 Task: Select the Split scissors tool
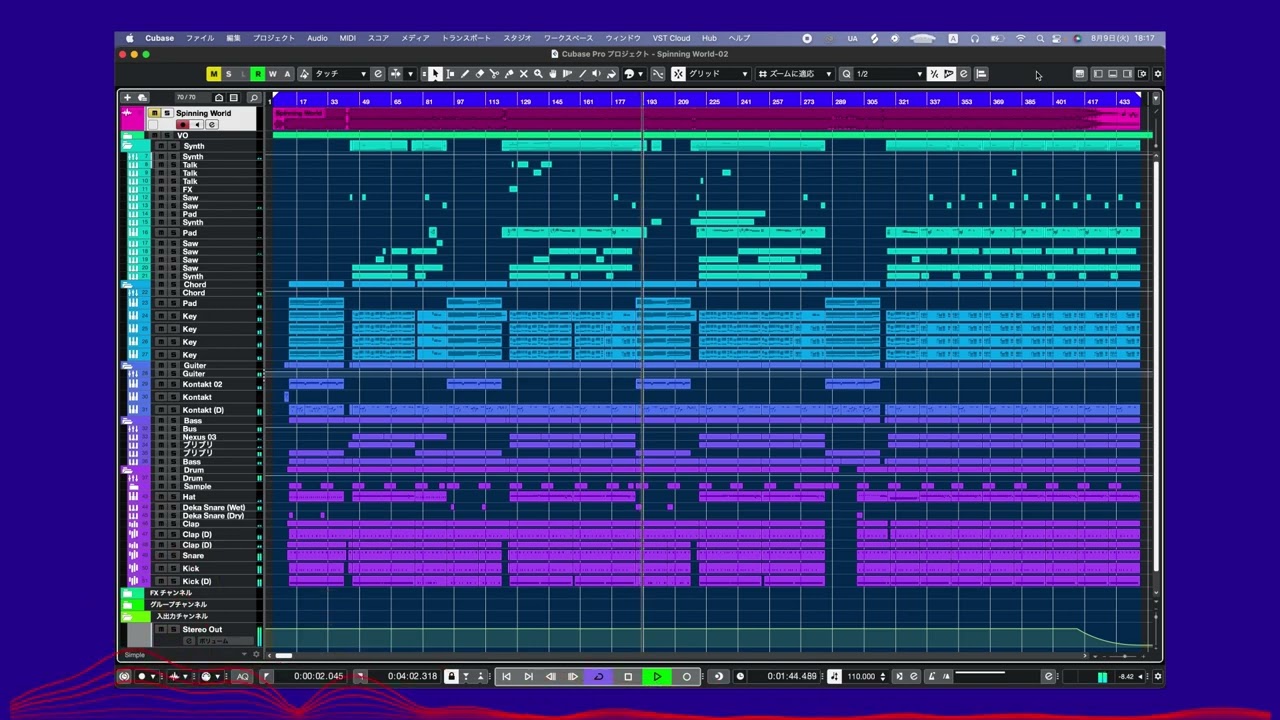click(494, 74)
